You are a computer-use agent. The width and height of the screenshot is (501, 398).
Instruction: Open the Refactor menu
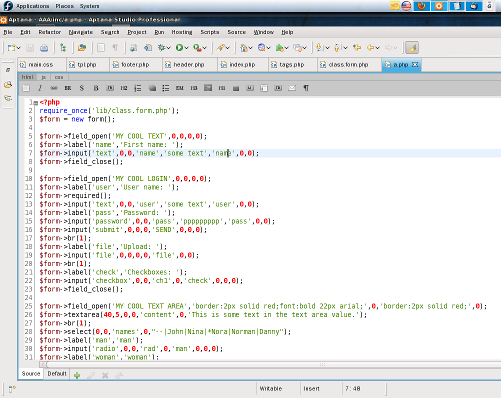[x=50, y=32]
